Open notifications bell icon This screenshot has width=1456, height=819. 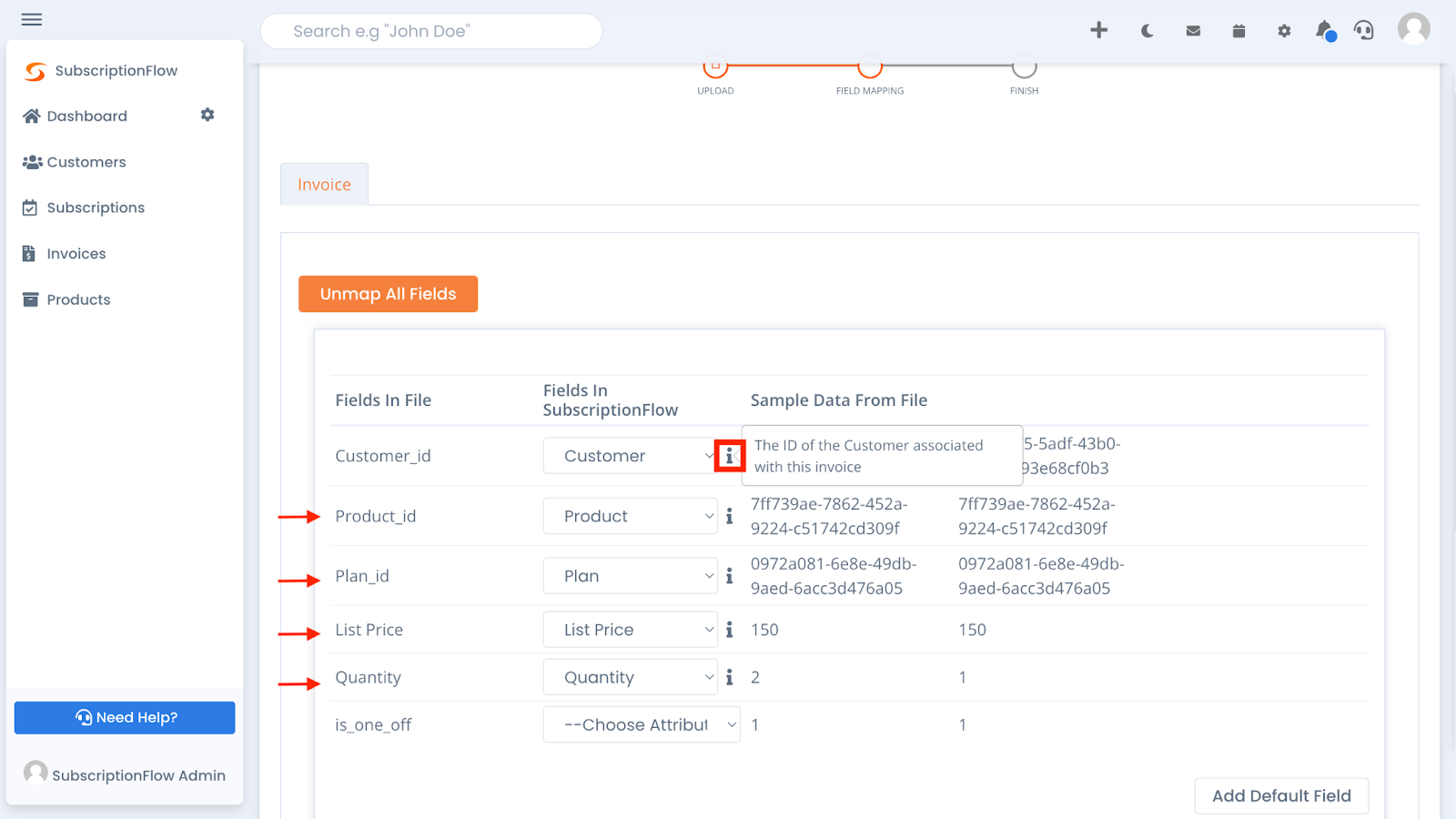[x=1325, y=31]
